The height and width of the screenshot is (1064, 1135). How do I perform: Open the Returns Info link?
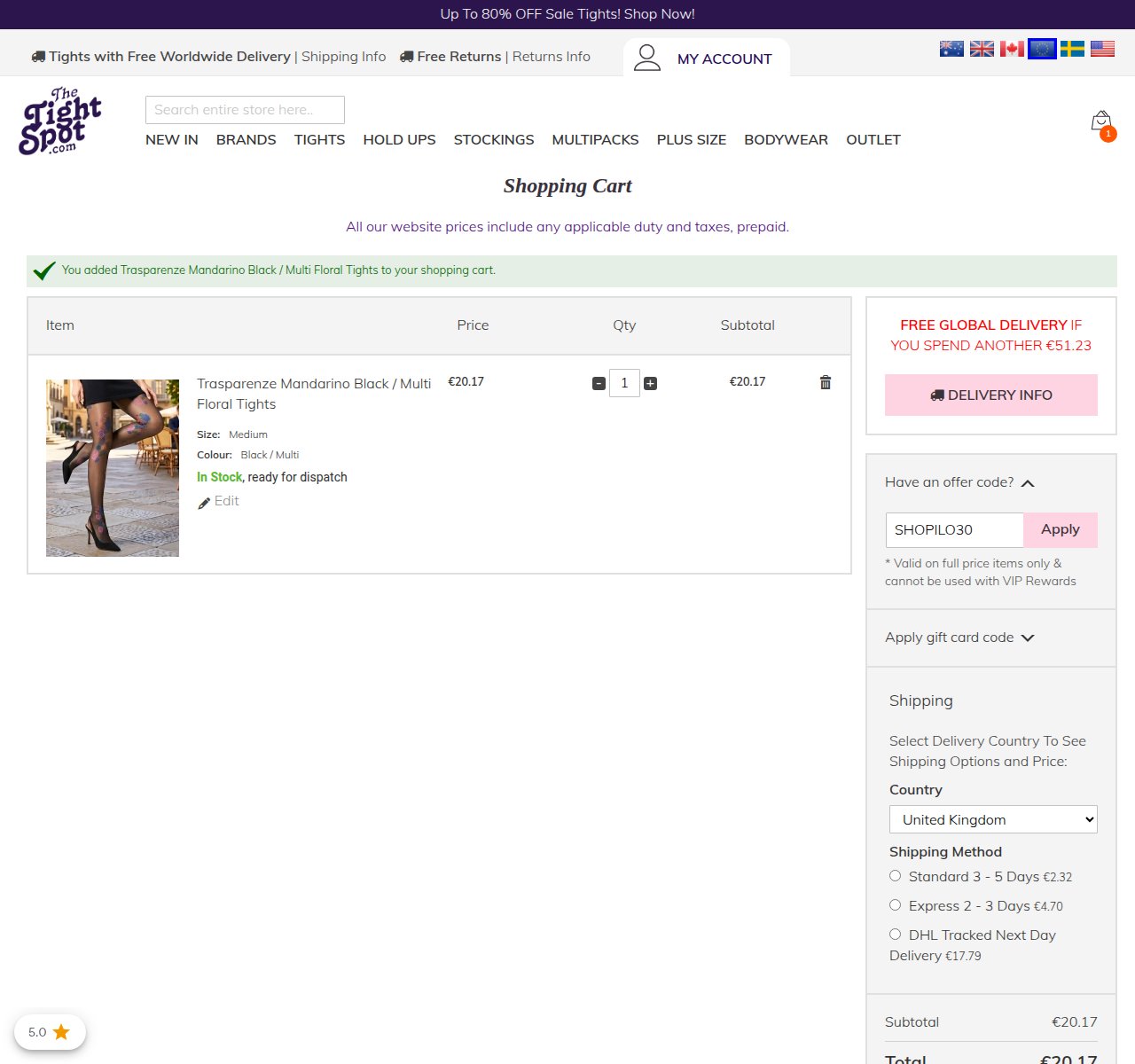[x=552, y=57]
